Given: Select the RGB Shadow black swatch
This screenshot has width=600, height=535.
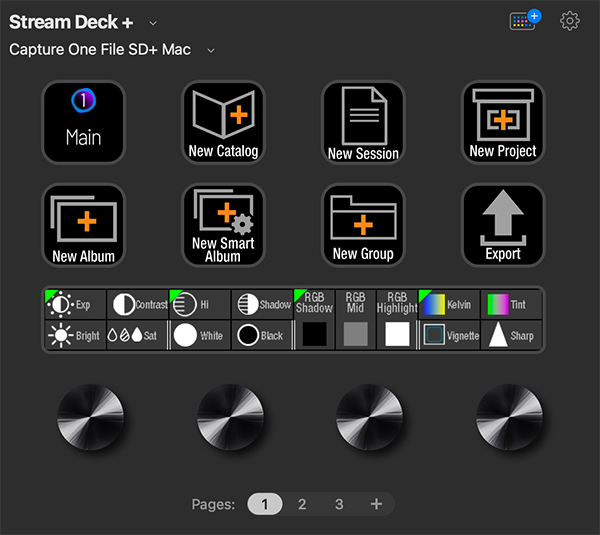Looking at the screenshot, I should click(x=315, y=334).
